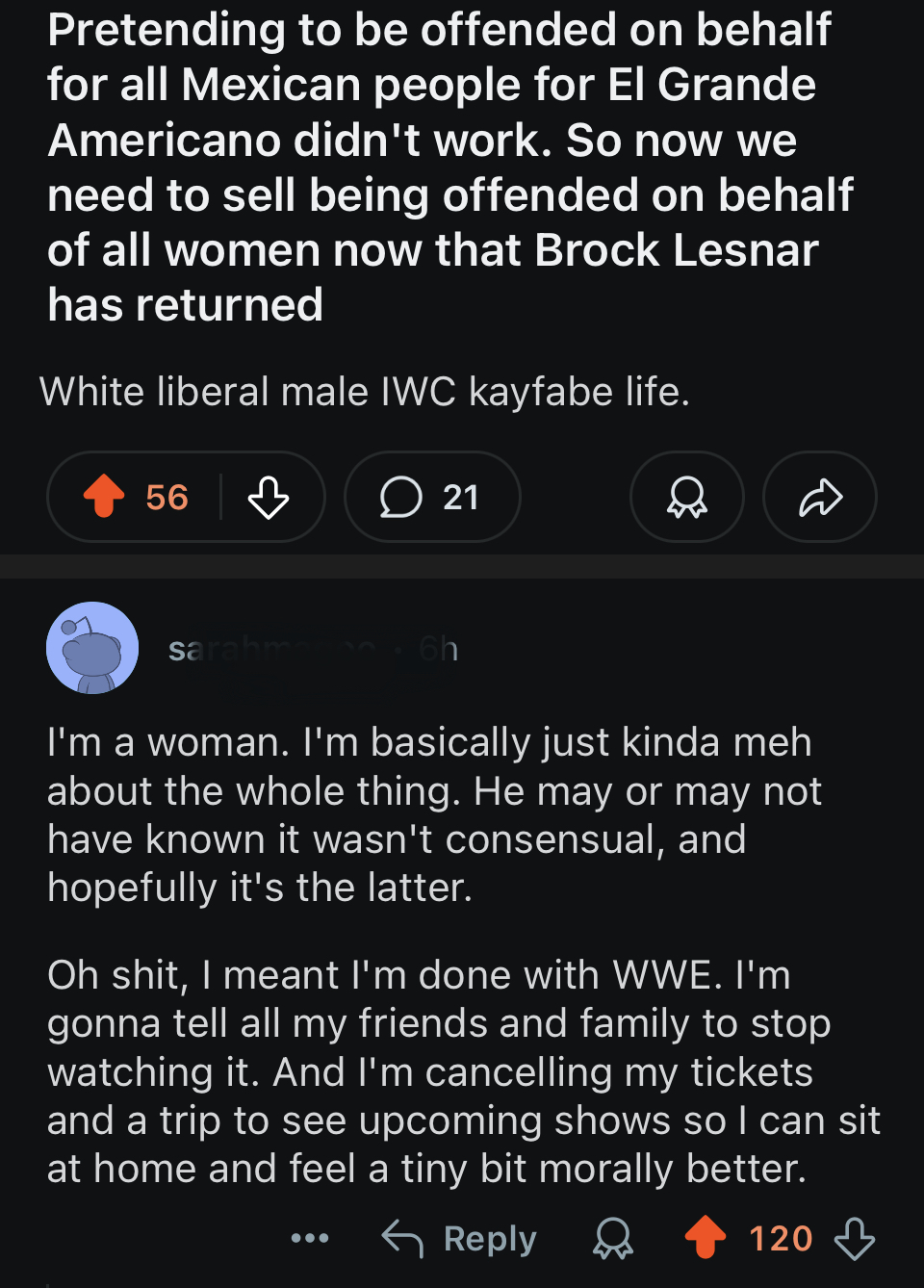This screenshot has height=1288, width=924.
Task: Tap the "White liberal male IWC" body text
Action: (365, 392)
